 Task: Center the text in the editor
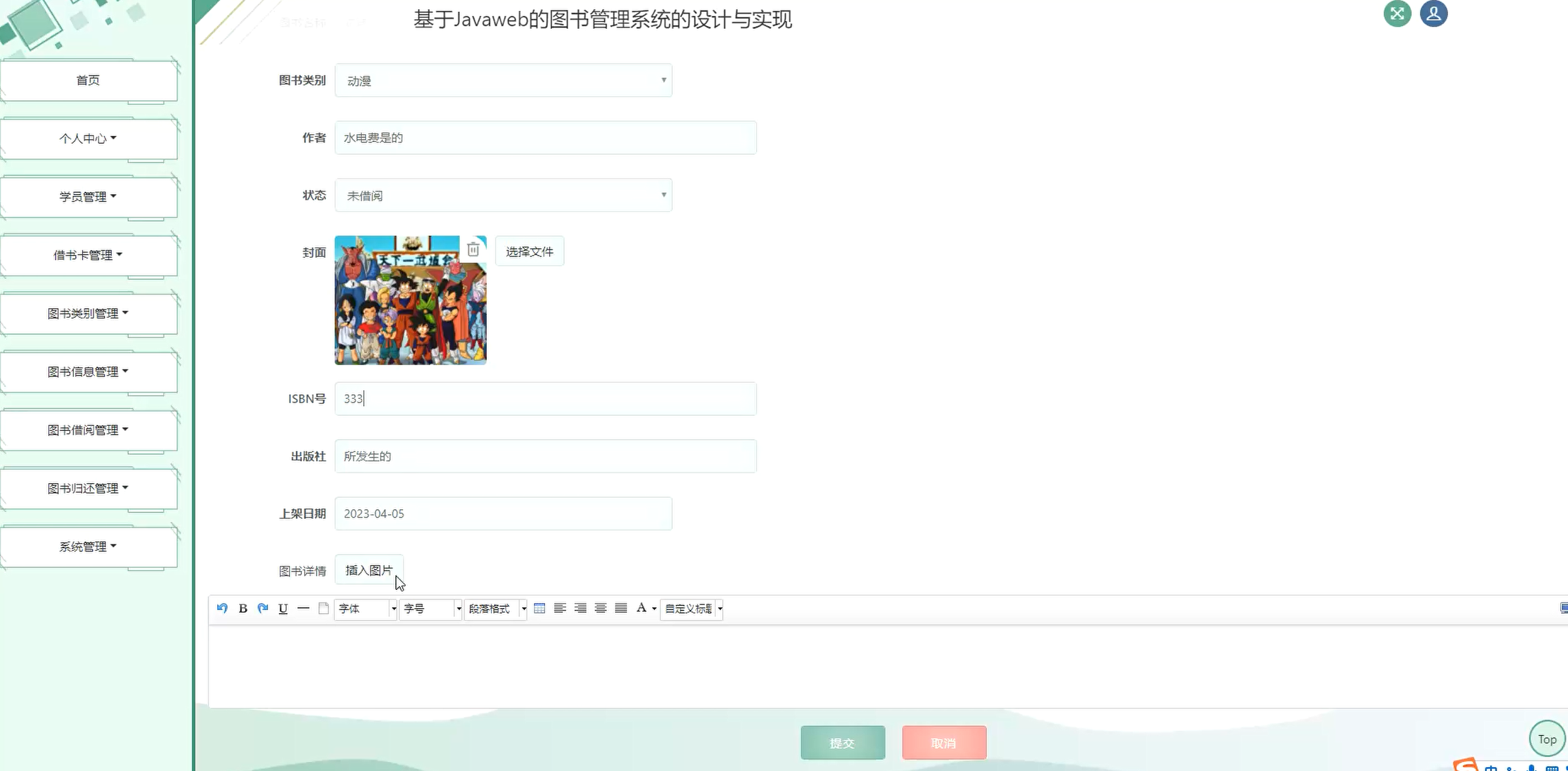601,608
